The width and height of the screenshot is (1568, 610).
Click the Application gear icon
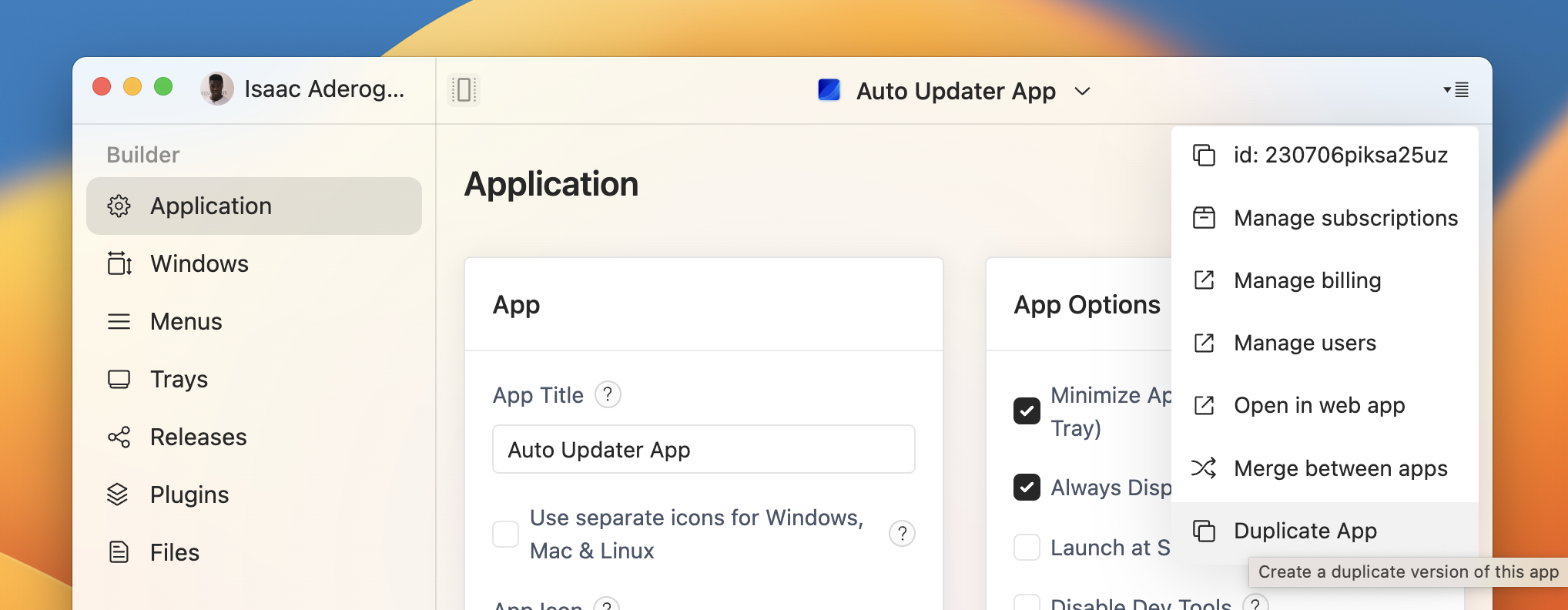tap(119, 206)
